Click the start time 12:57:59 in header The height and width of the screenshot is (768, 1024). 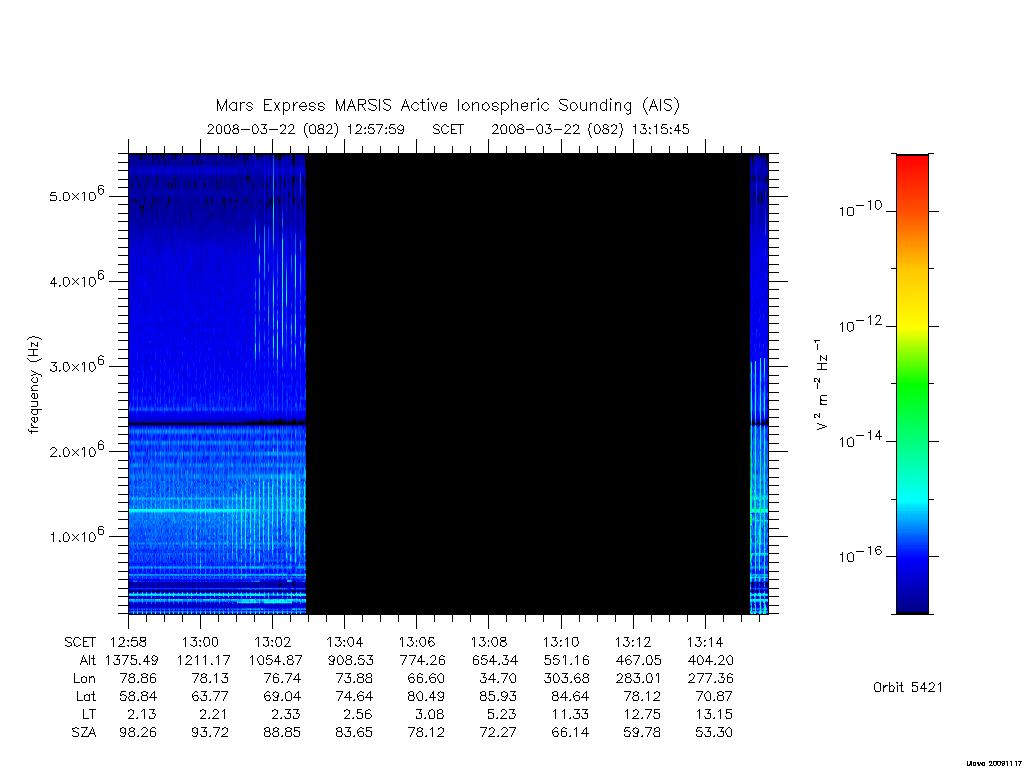tap(376, 129)
